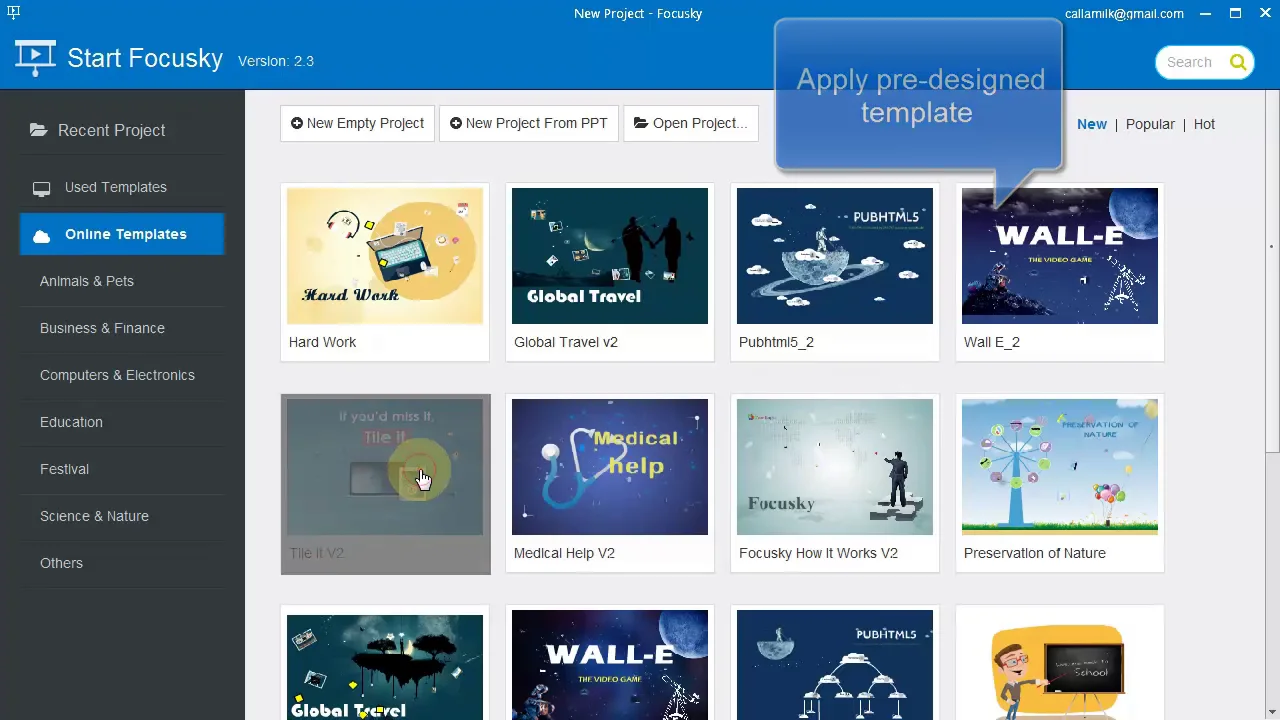
Task: Select Focusky How It Works V2 thumbnail
Action: 835,467
